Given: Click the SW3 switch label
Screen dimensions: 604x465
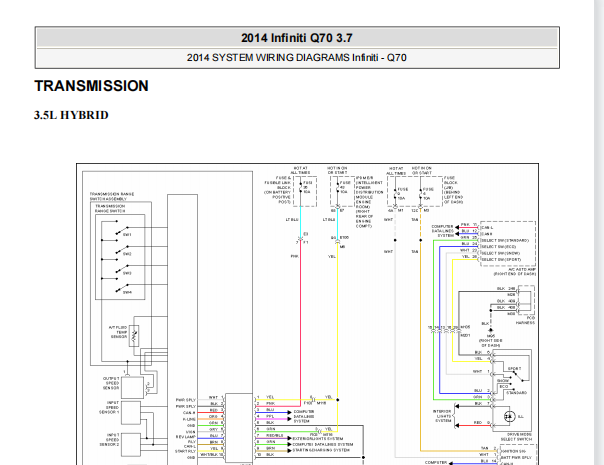Looking at the screenshot, I should (127, 273).
